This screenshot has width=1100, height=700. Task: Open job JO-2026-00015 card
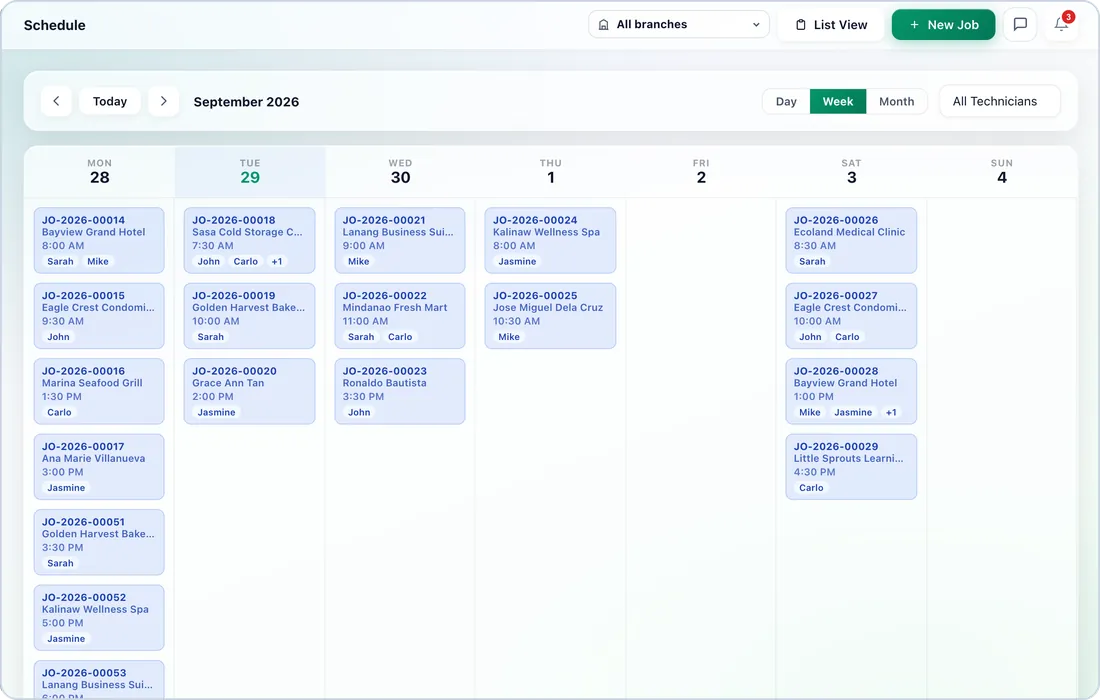(99, 316)
